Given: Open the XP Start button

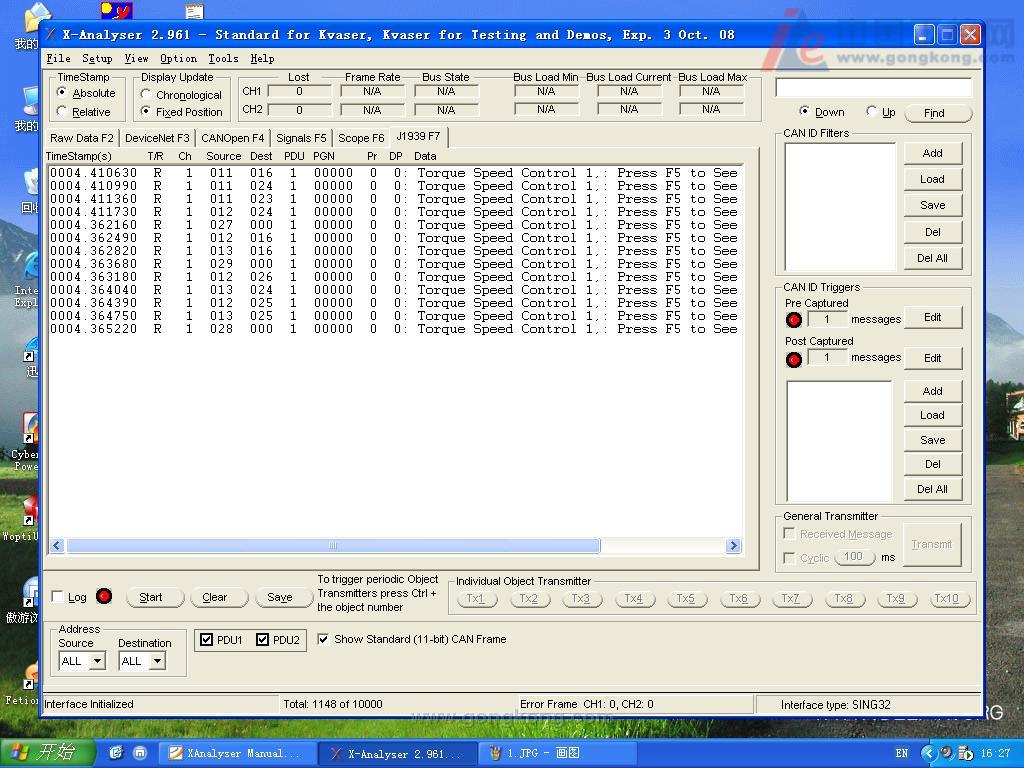Looking at the screenshot, I should [x=43, y=753].
